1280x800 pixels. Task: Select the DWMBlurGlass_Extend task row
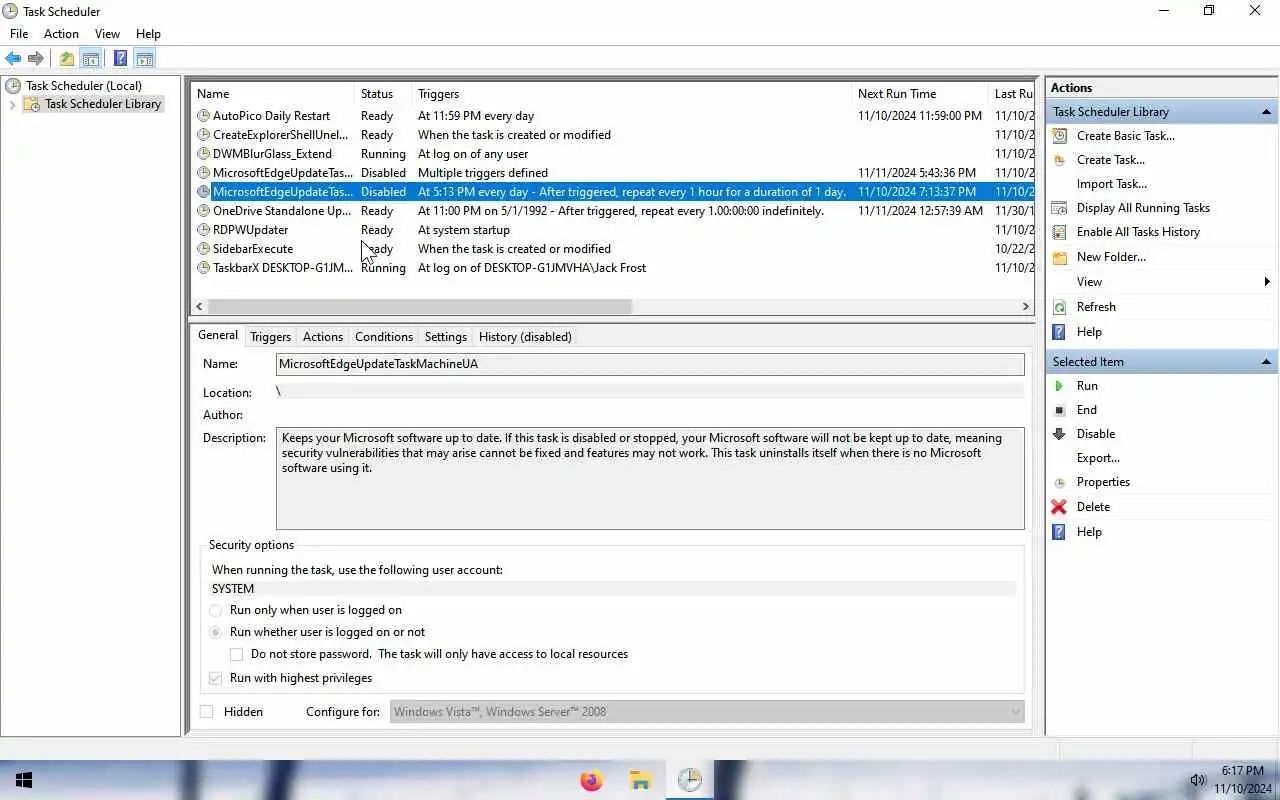613,154
